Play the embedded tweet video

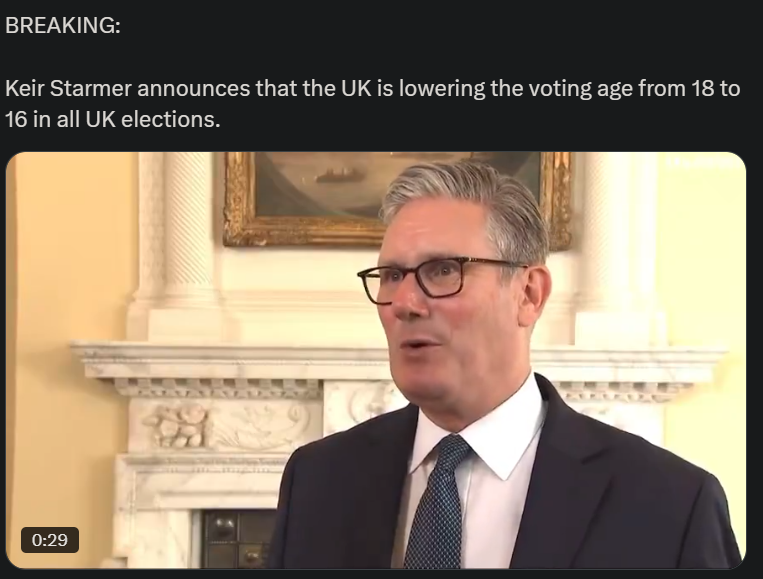(x=376, y=360)
